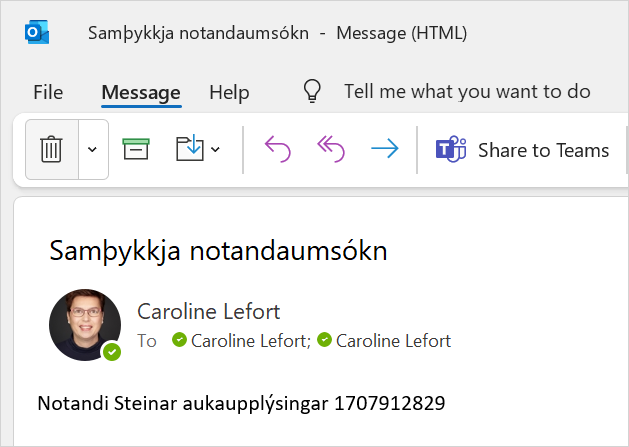629x447 pixels.
Task: Select the Reply All arrow
Action: 330,150
